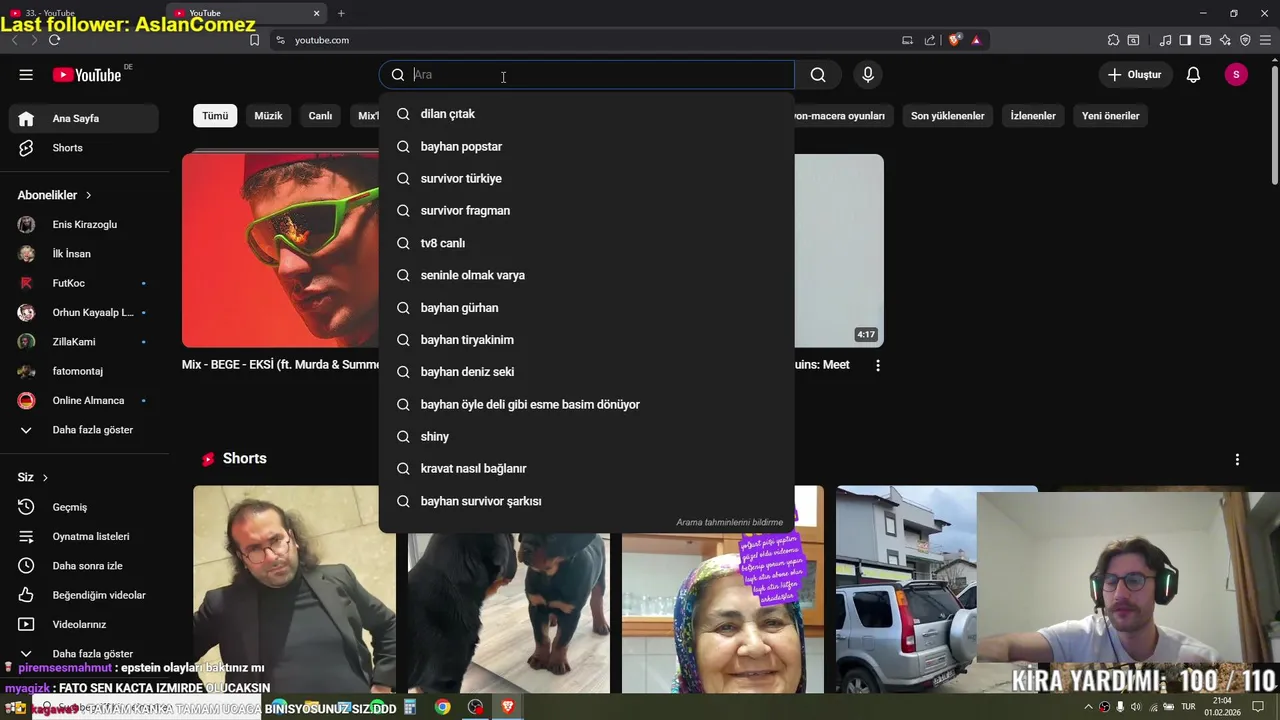Choose suggestion kravat nasıl bağlanır
Image resolution: width=1280 pixels, height=720 pixels.
point(586,469)
